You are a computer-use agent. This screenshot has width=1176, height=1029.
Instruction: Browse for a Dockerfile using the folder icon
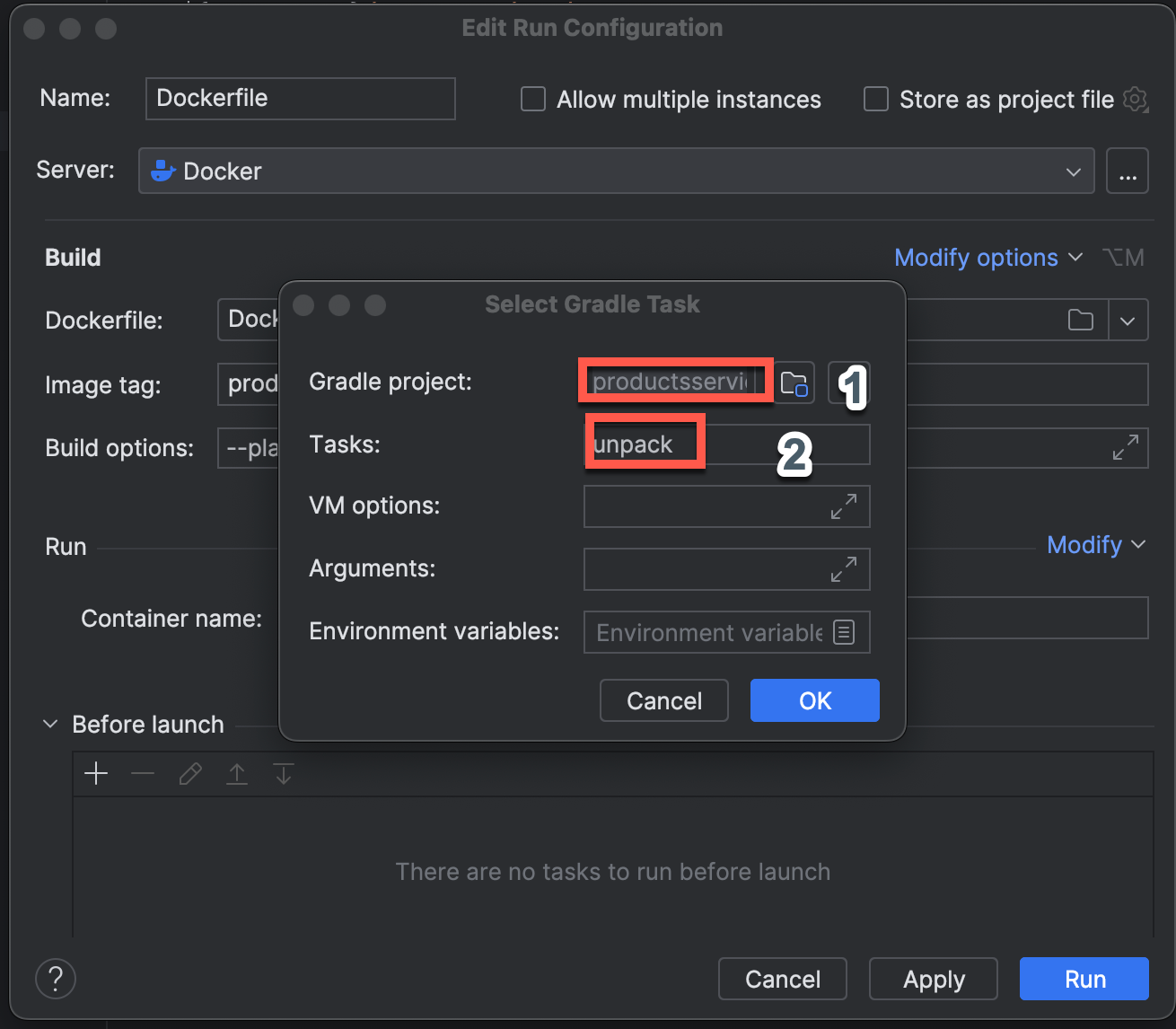coord(1081,320)
